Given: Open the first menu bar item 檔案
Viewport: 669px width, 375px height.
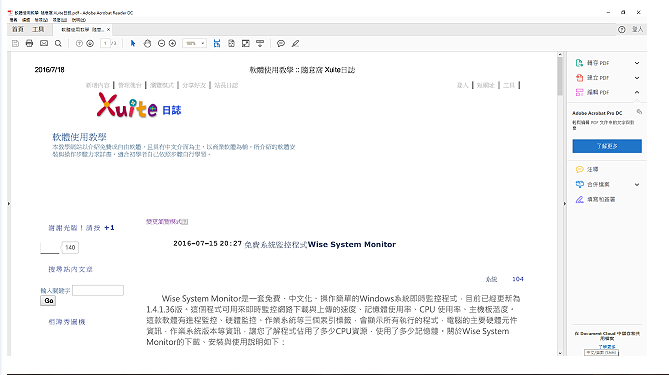Looking at the screenshot, I should [14, 20].
